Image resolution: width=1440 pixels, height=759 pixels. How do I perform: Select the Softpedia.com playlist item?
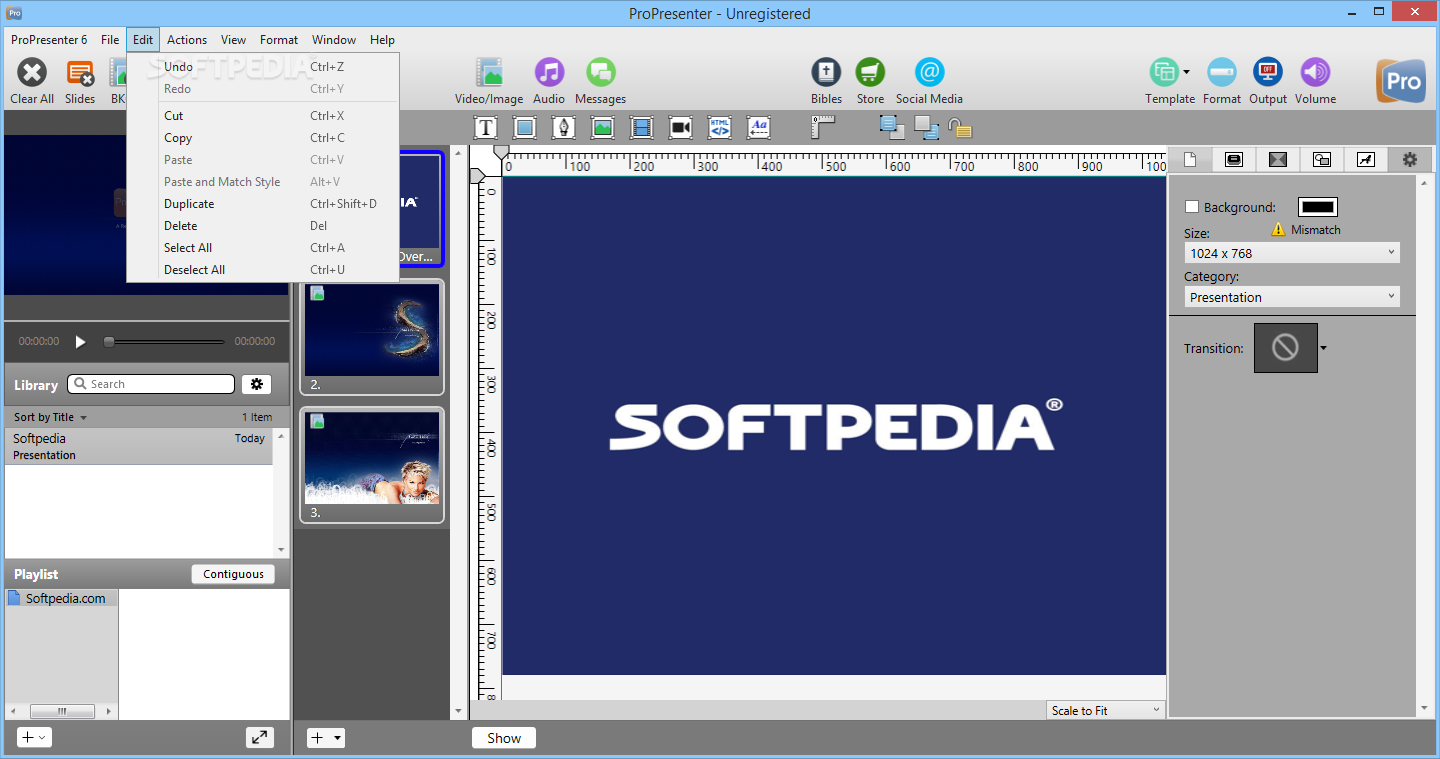(62, 598)
